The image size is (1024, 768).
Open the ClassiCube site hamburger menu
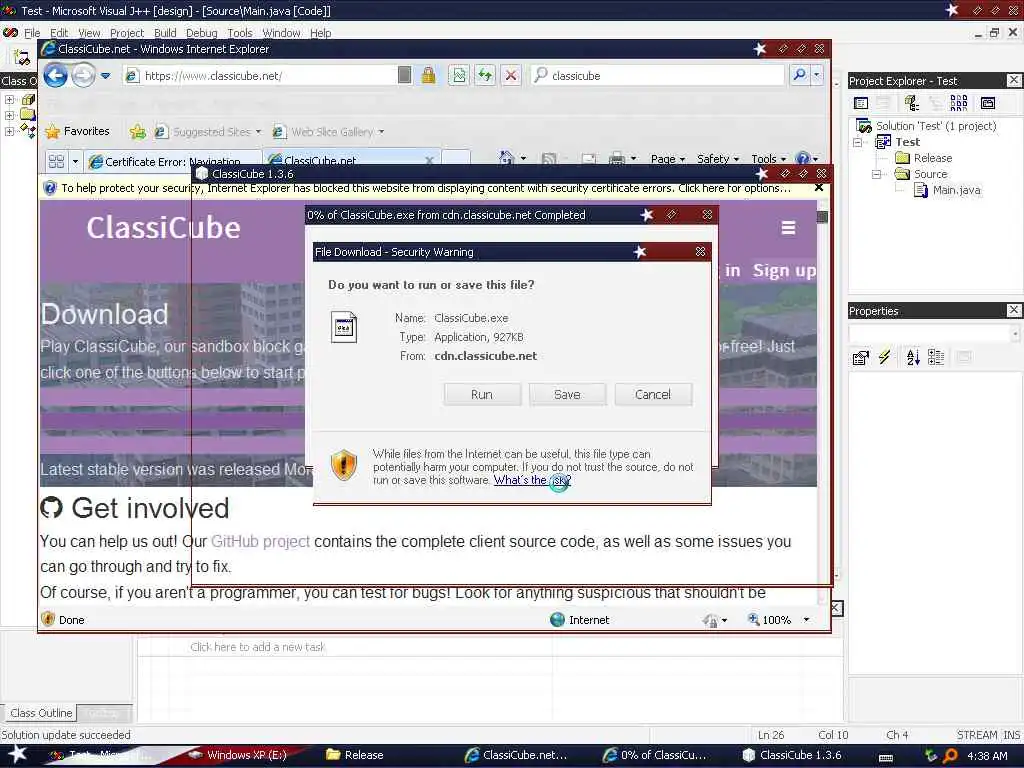(788, 228)
